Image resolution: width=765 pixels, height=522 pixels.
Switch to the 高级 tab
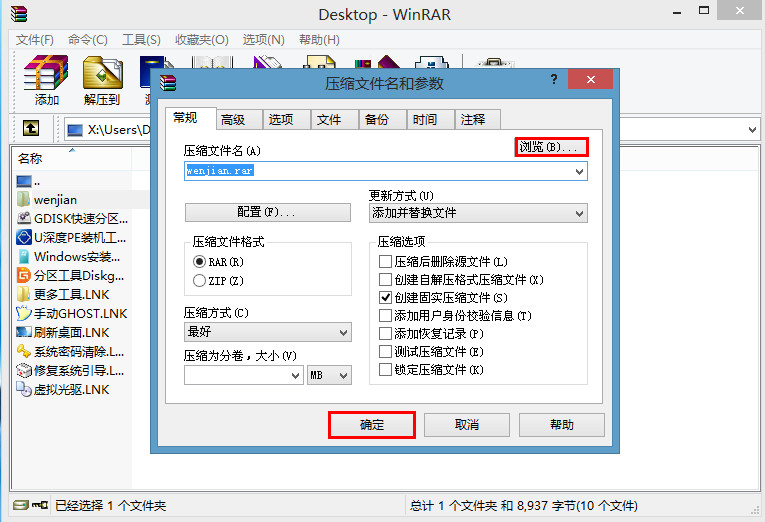coord(232,120)
